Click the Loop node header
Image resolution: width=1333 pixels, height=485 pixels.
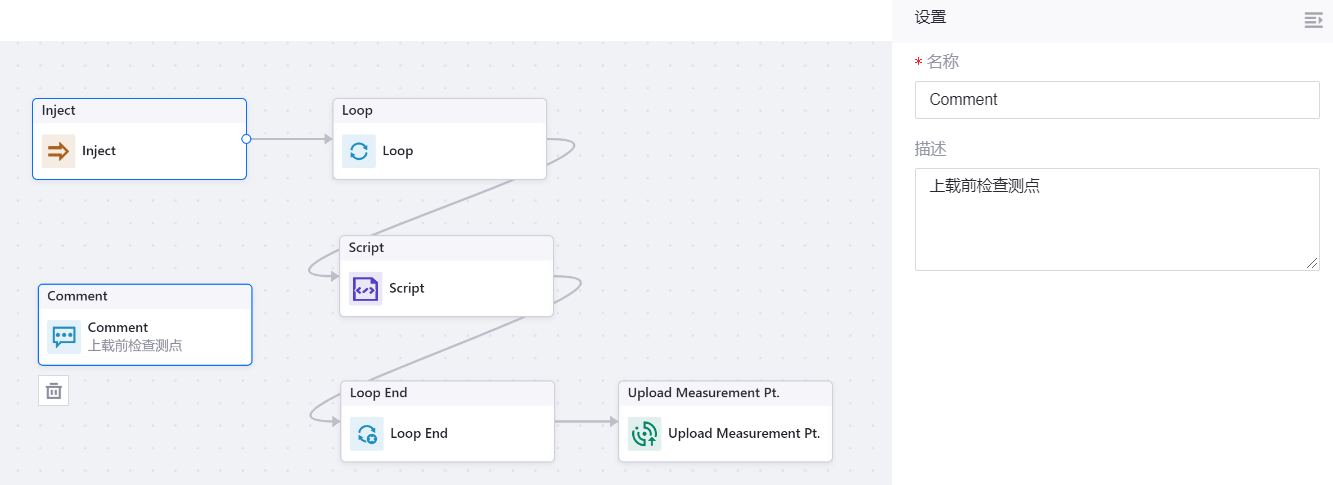point(439,111)
